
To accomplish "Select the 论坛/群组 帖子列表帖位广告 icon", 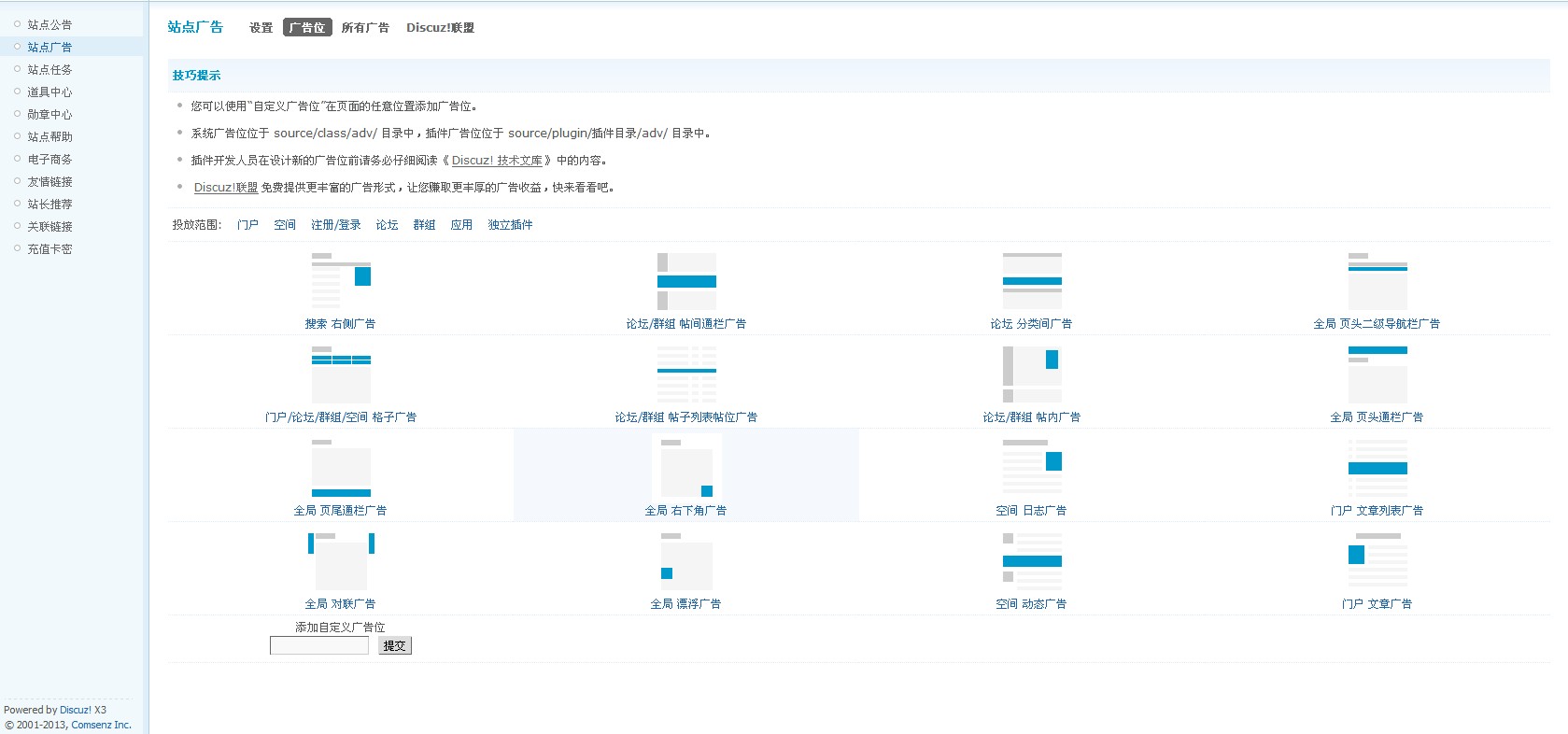I will pyautogui.click(x=686, y=374).
